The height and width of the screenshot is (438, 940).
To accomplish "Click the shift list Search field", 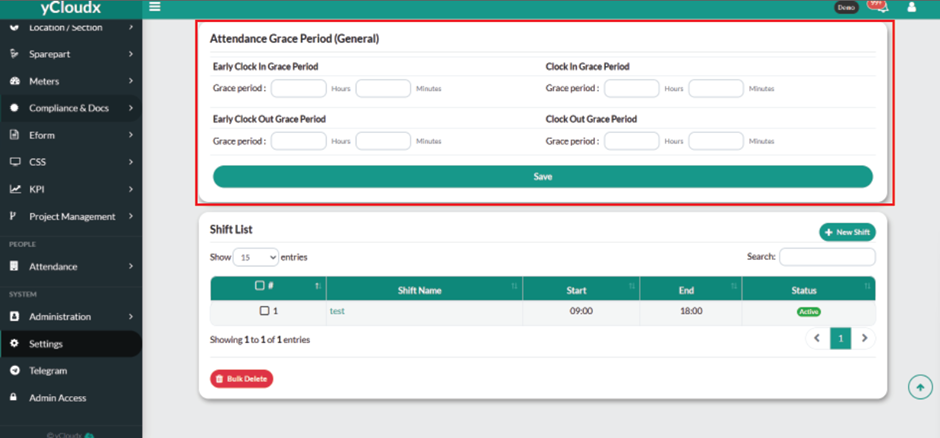I will pyautogui.click(x=827, y=256).
